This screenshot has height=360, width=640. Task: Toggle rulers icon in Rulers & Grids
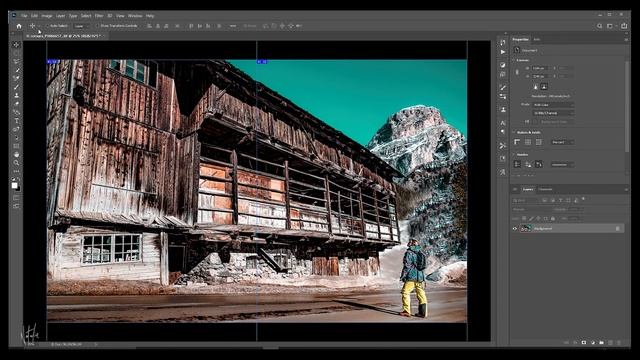517,142
